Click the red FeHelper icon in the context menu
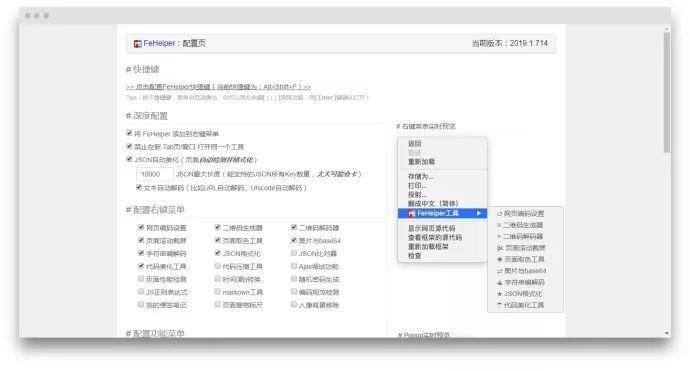Image resolution: width=690 pixels, height=371 pixels. click(x=411, y=213)
